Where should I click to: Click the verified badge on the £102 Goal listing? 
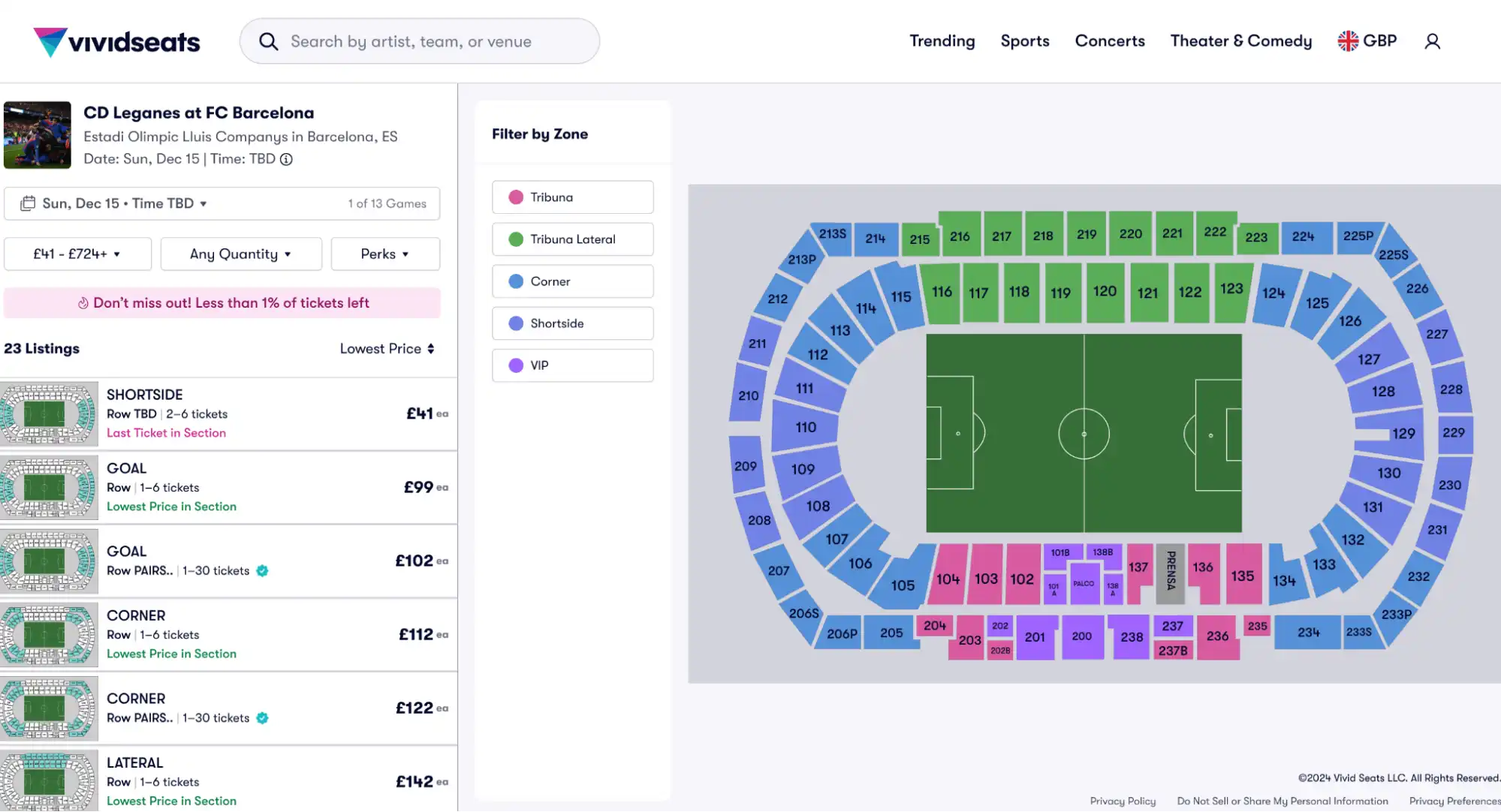pos(261,570)
